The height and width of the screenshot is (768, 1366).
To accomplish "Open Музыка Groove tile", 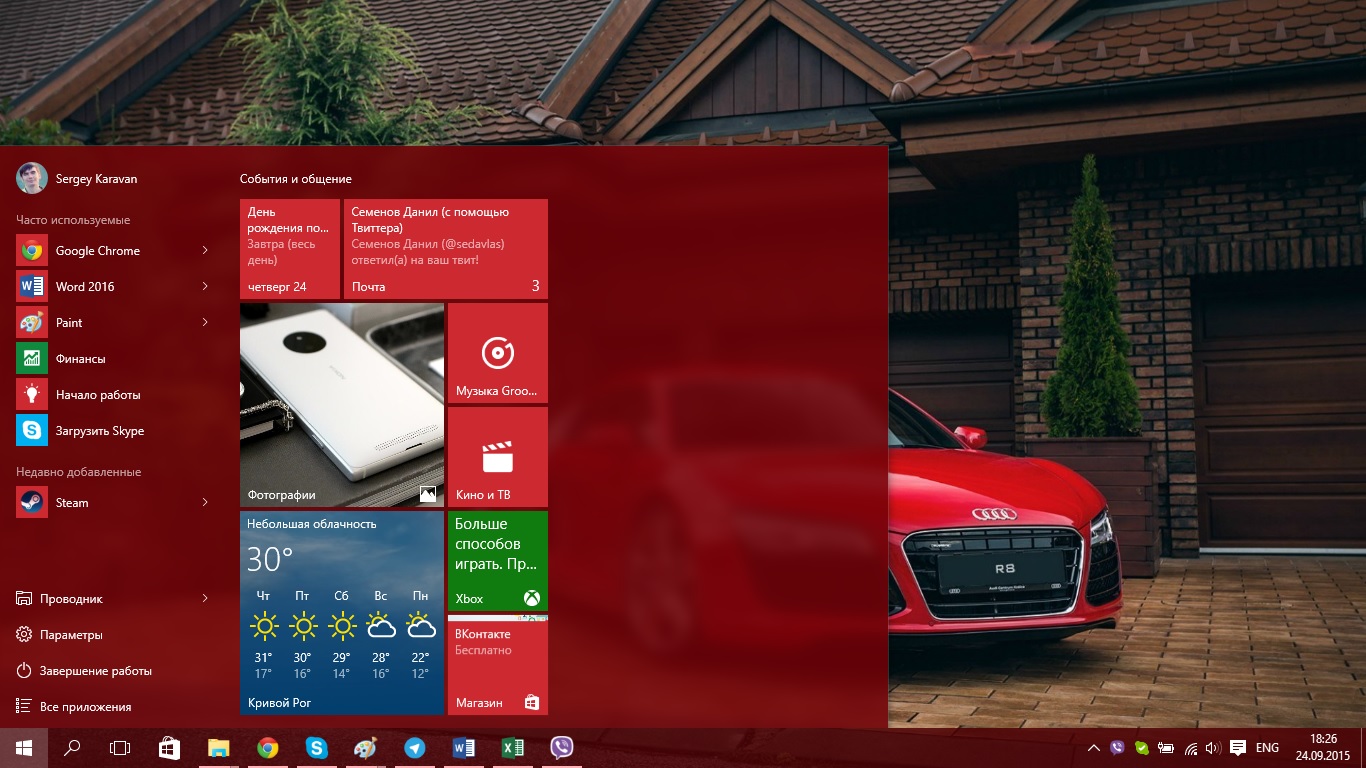I will 498,353.
